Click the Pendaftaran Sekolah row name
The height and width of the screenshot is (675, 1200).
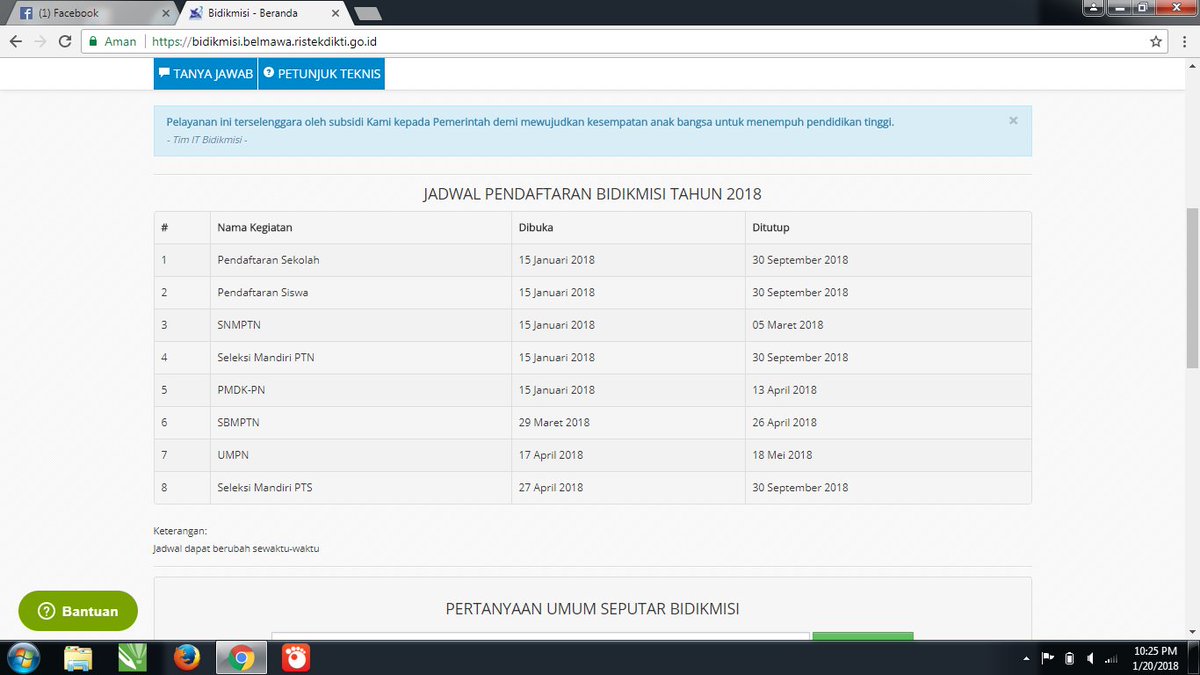268,260
